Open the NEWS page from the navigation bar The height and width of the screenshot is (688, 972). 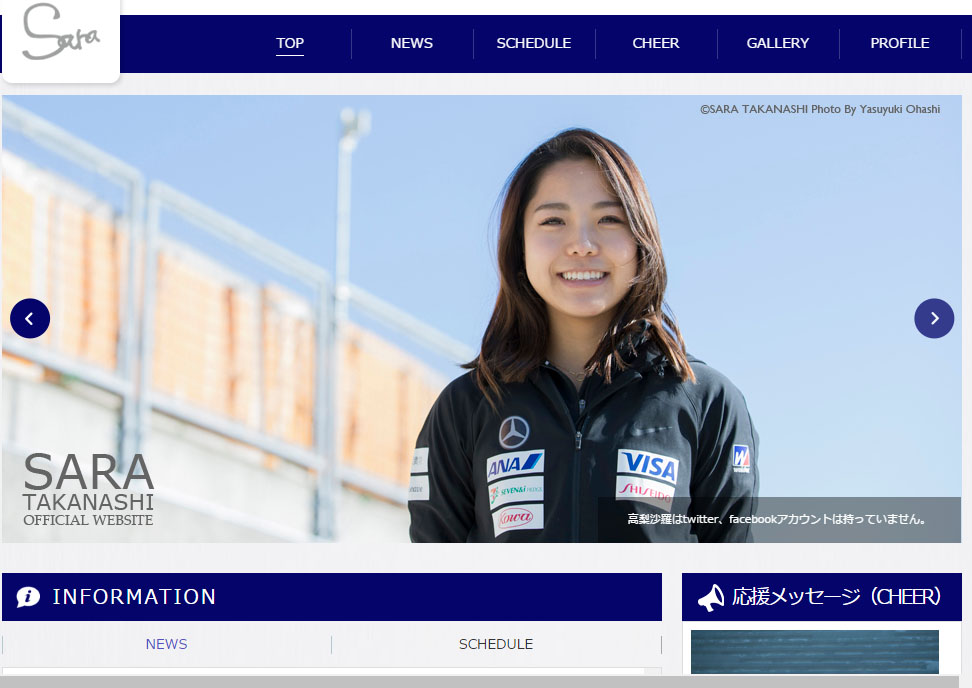(x=411, y=43)
